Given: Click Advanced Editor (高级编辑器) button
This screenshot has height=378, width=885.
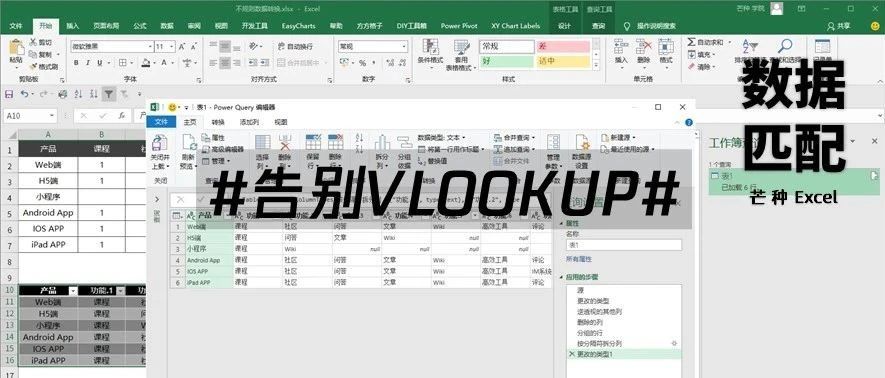Looking at the screenshot, I should [x=224, y=149].
